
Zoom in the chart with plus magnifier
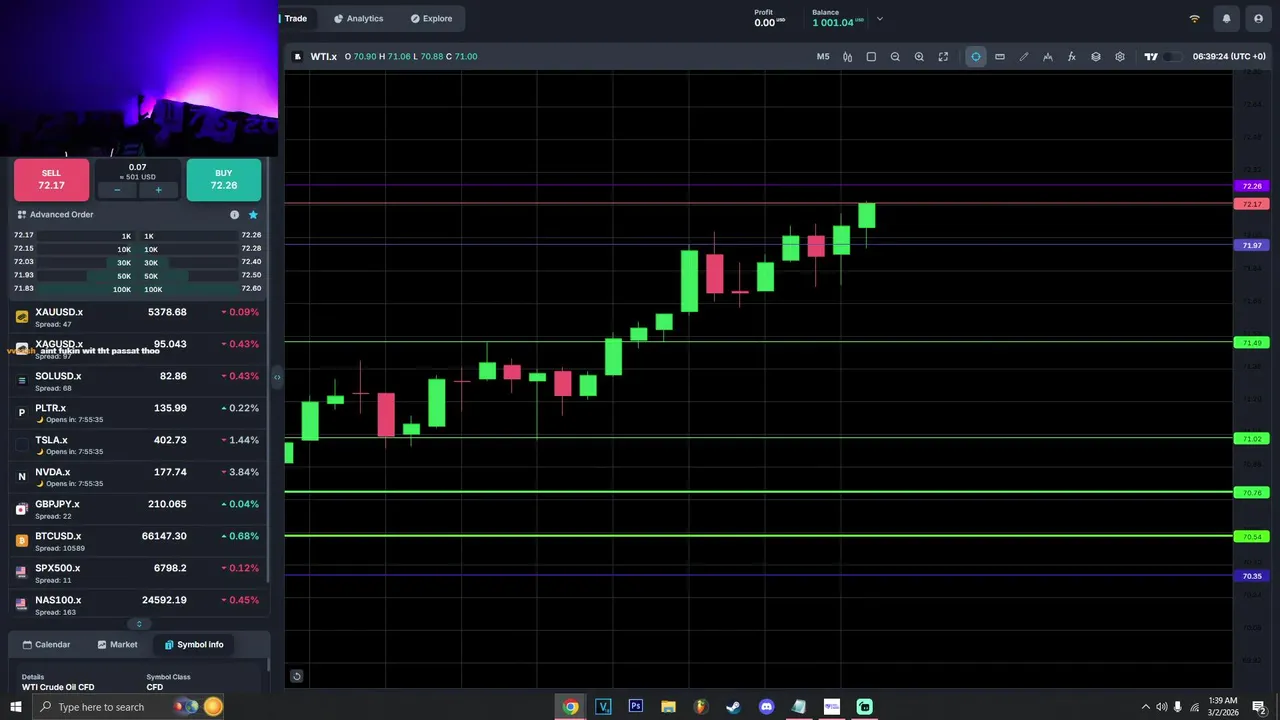pyautogui.click(x=919, y=57)
